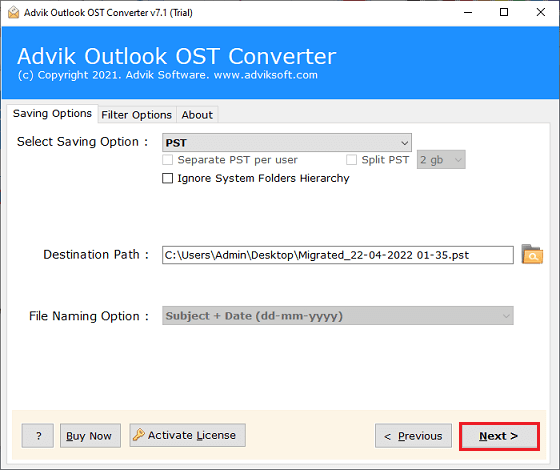Click the Advik Outlook OST Converter heading
560x470 pixels.
pyautogui.click(x=176, y=56)
